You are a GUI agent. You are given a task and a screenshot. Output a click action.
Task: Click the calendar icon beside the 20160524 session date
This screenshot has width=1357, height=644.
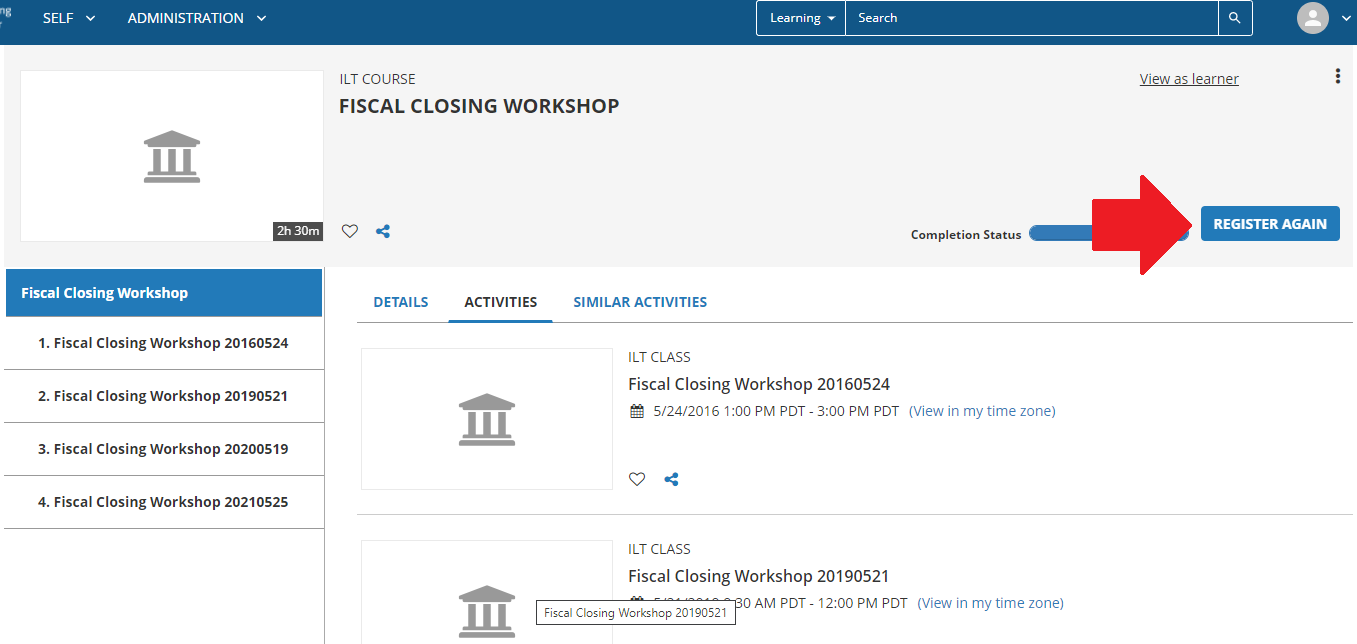click(x=637, y=410)
